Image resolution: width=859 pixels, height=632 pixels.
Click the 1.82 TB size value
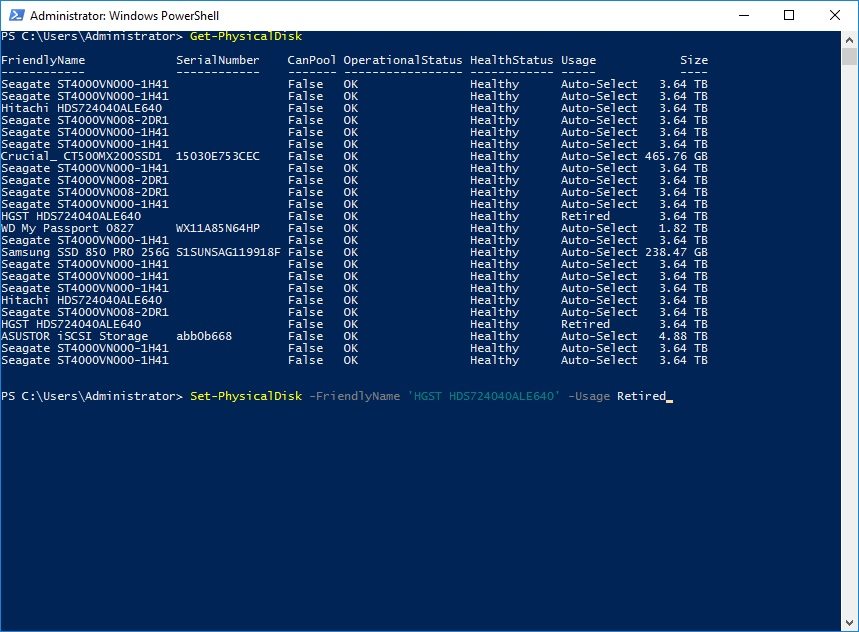pyautogui.click(x=683, y=228)
